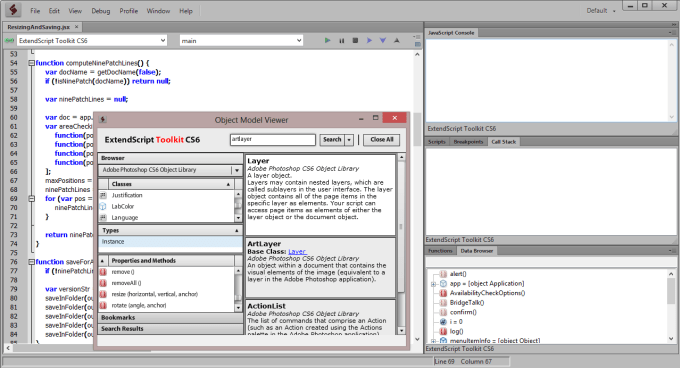Open the File menu
680x368 pixels.
coord(35,11)
